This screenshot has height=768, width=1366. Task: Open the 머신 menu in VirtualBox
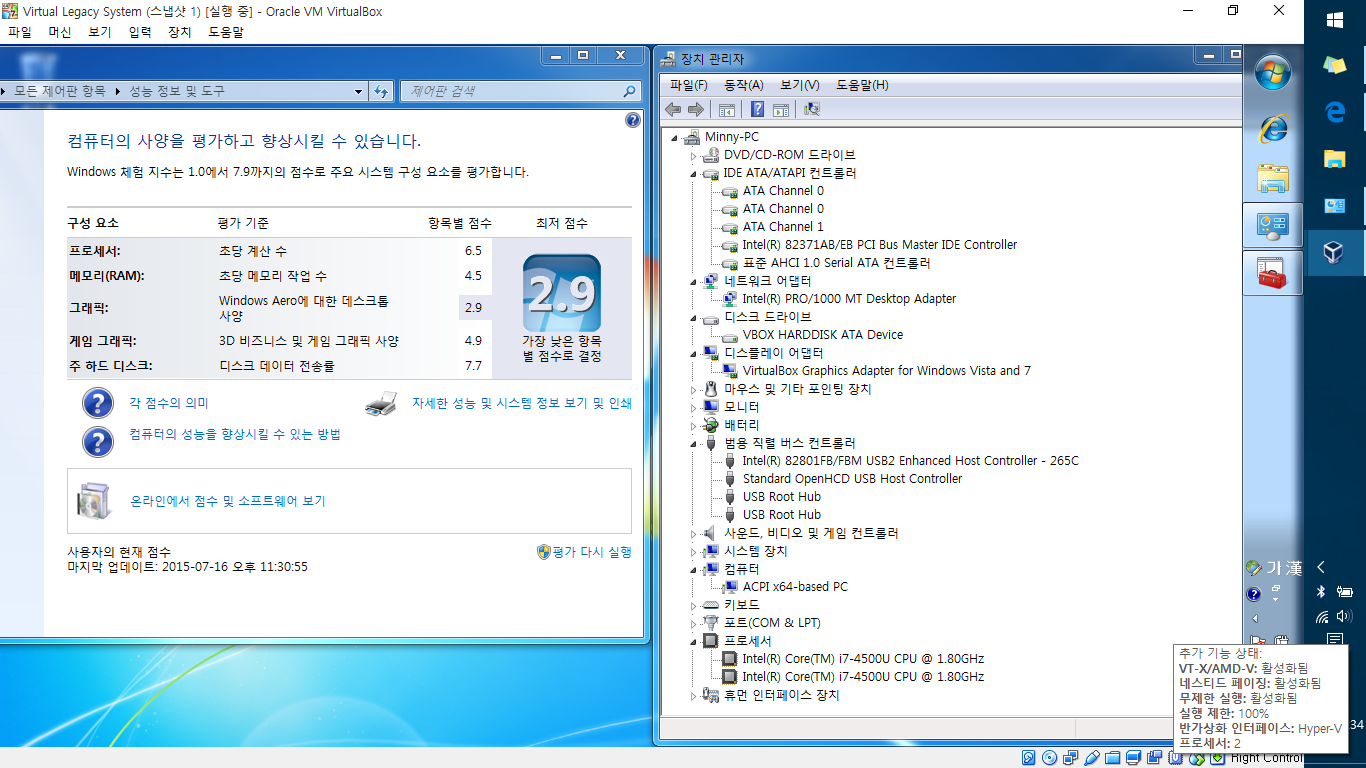(59, 32)
